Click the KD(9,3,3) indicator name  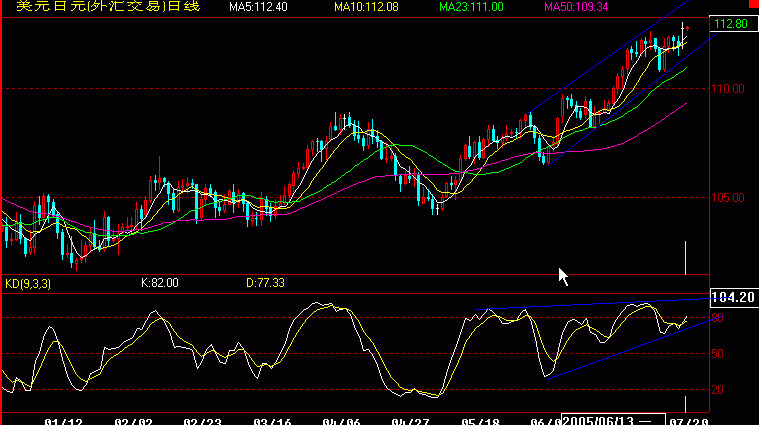28,283
